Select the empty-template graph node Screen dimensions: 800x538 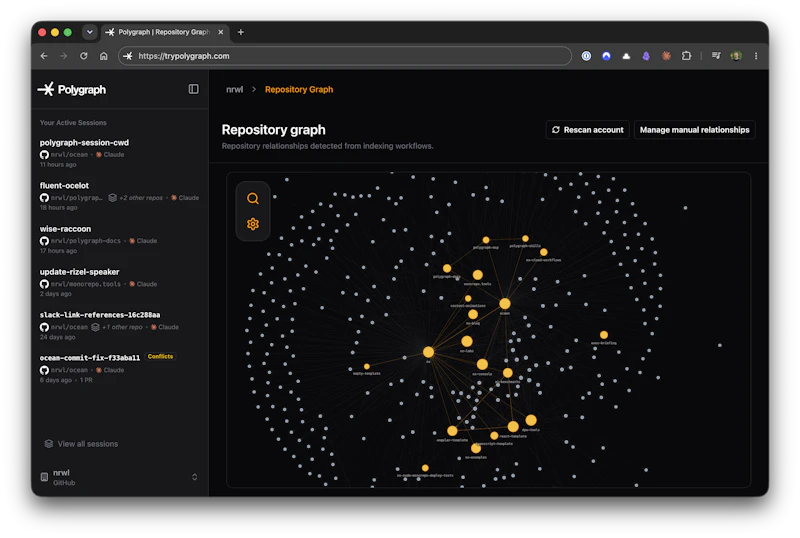pyautogui.click(x=366, y=366)
